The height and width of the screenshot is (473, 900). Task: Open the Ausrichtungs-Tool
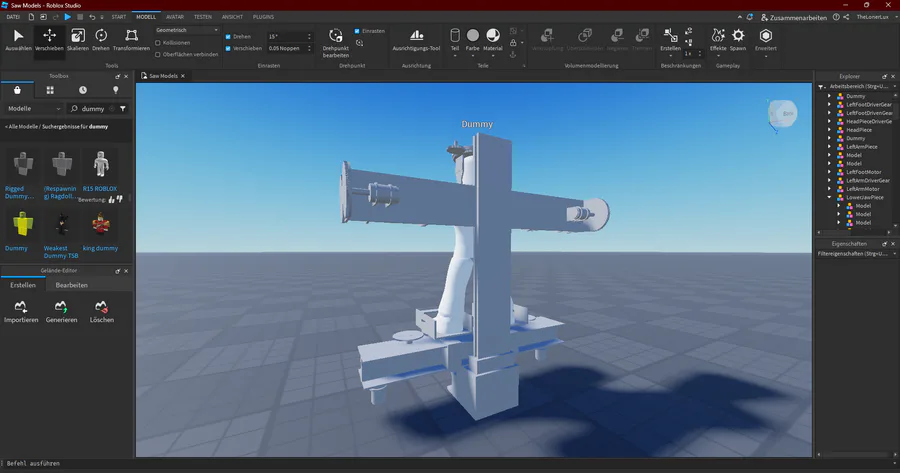tap(416, 40)
